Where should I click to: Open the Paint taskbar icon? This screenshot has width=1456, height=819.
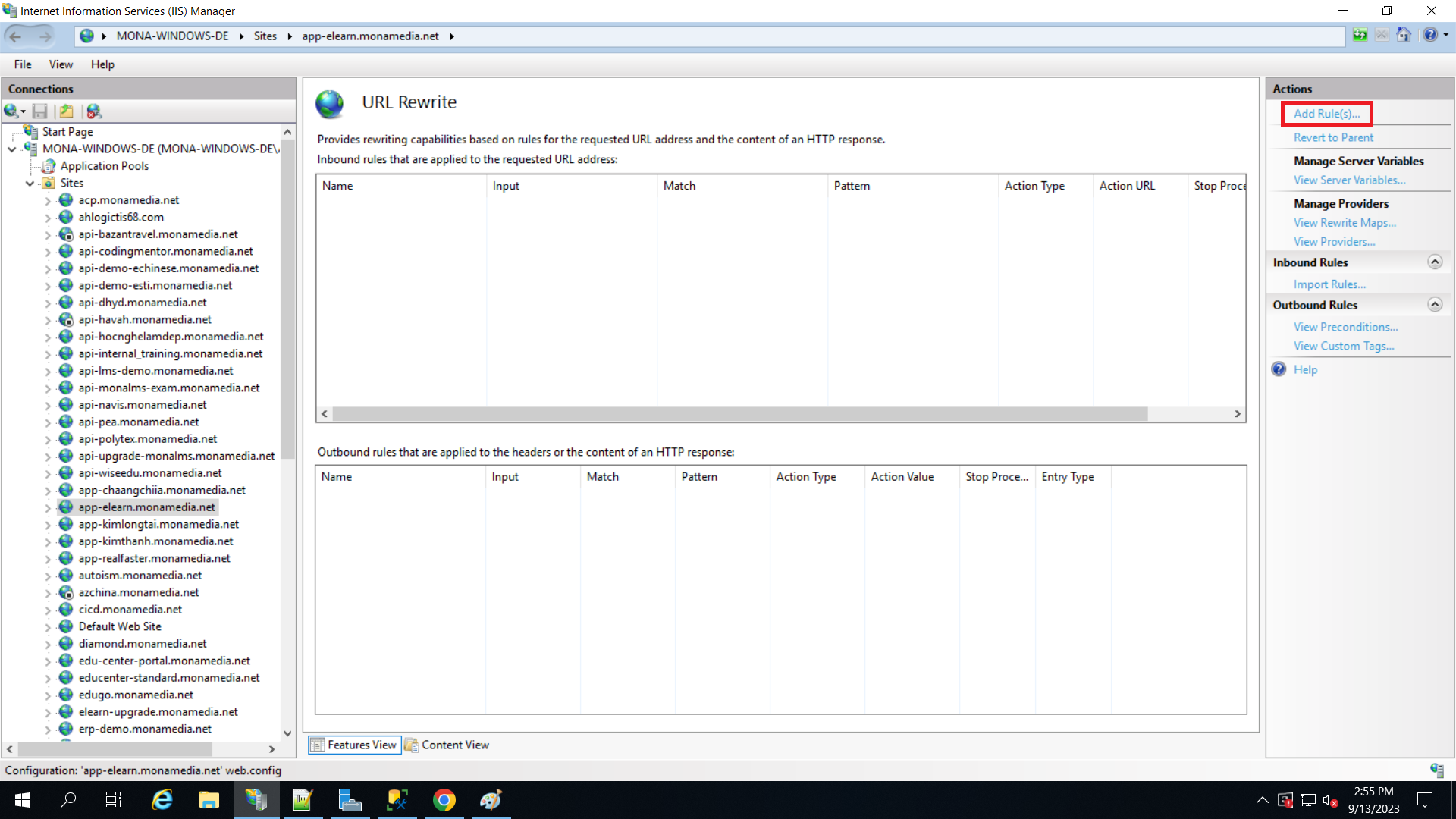click(491, 800)
